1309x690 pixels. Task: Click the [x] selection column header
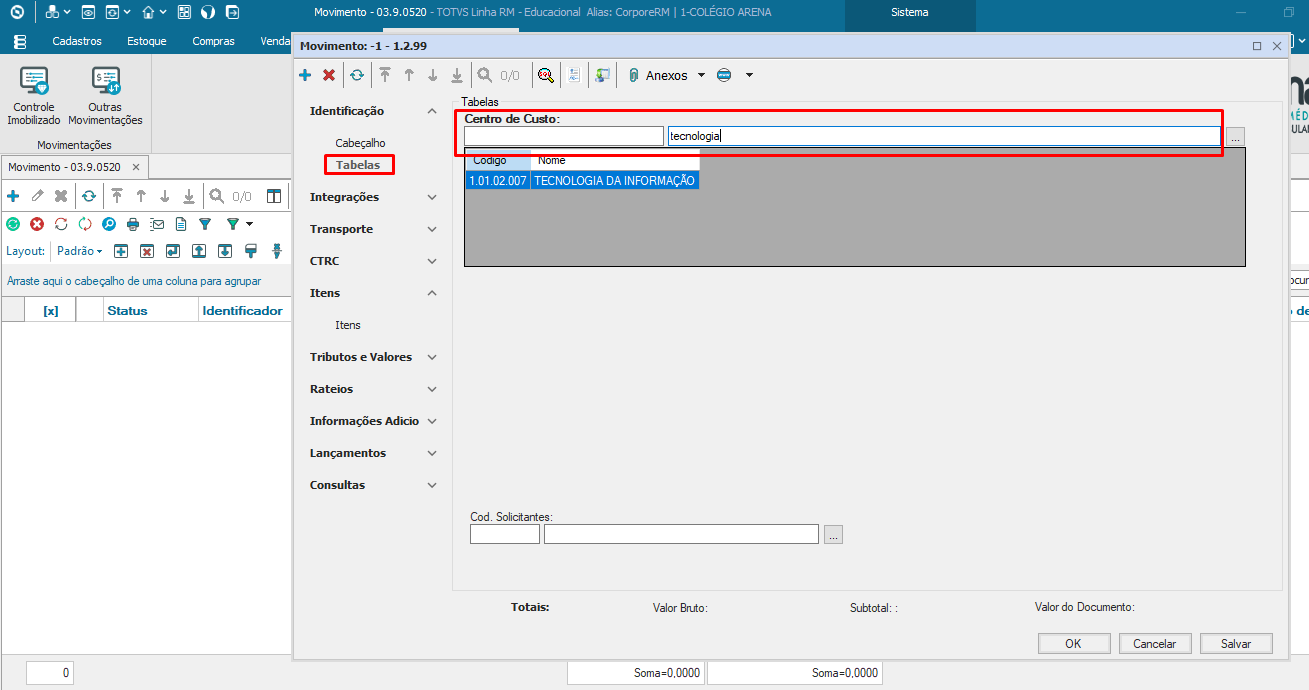(51, 311)
